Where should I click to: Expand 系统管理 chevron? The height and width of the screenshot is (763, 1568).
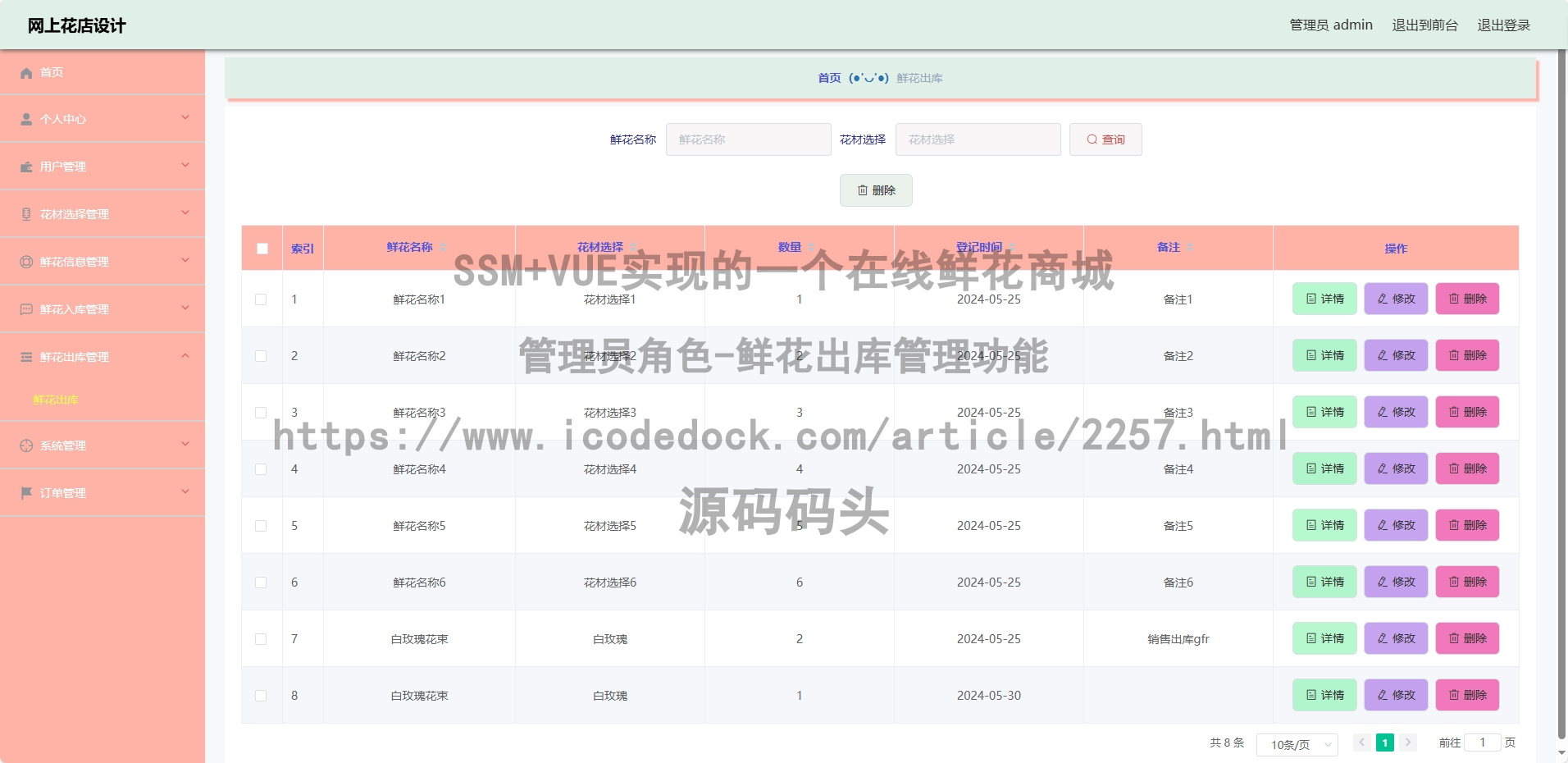(x=185, y=444)
